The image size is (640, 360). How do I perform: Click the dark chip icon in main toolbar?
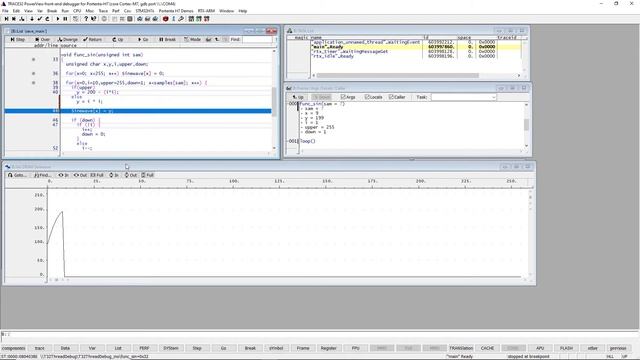point(129,19)
